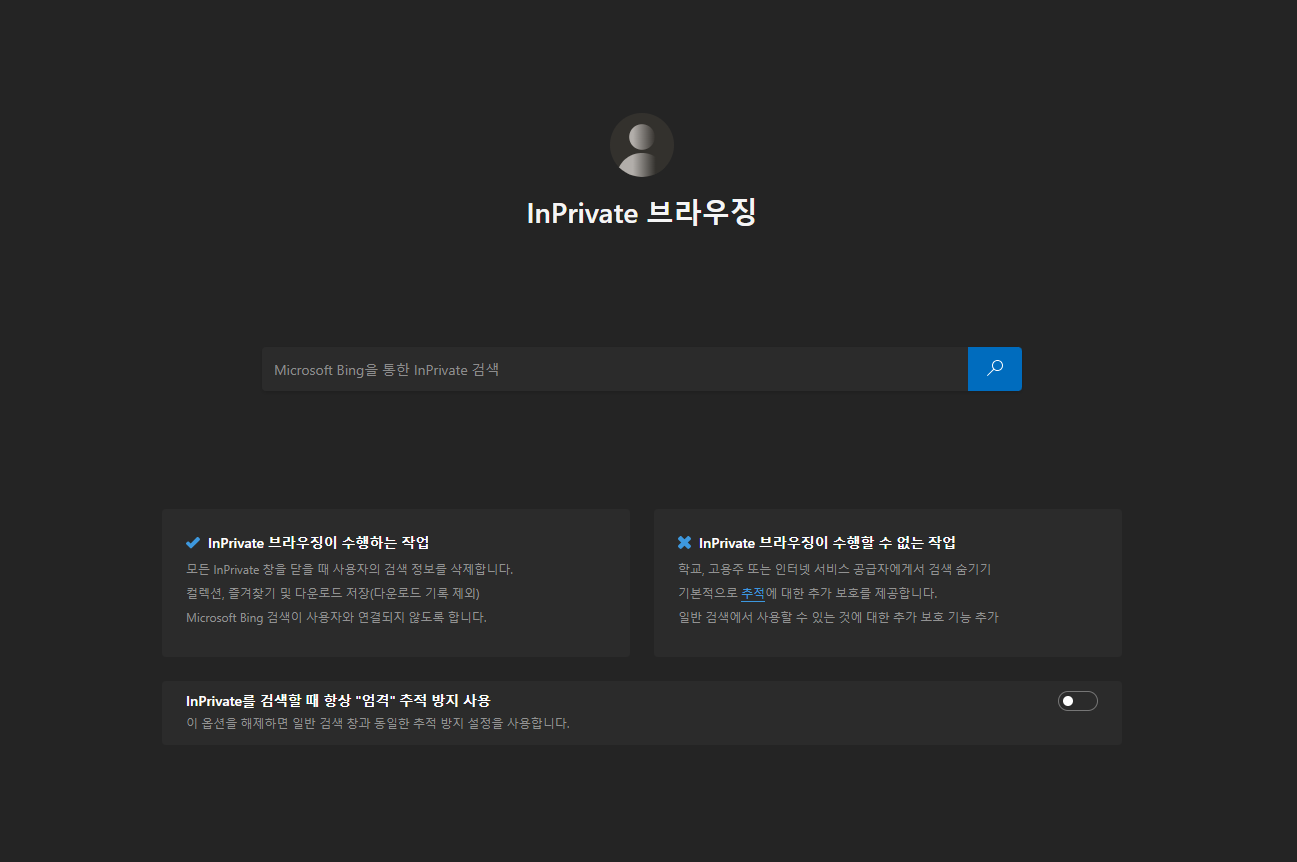Click the InPrivate 브라우징 page heading
Viewport: 1297px width, 862px height.
[x=642, y=213]
